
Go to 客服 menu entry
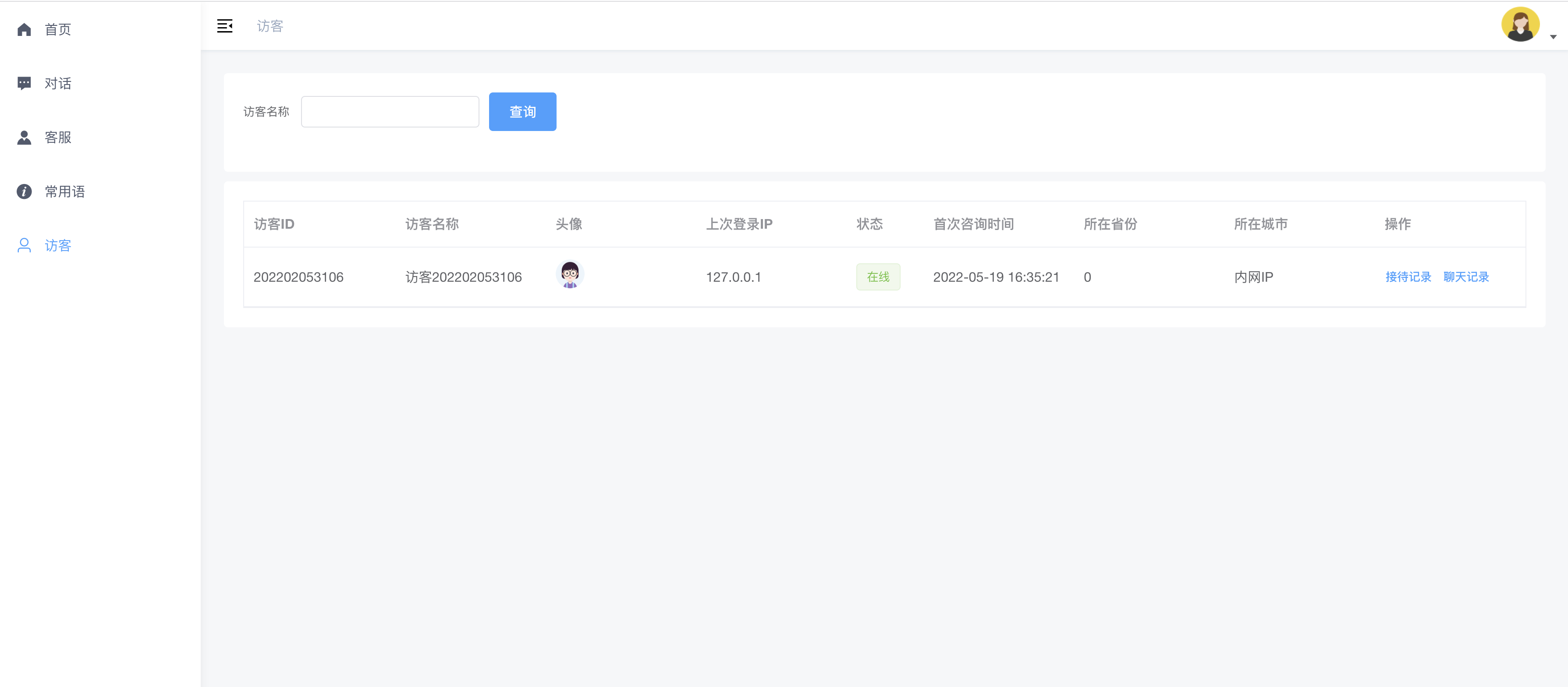(x=58, y=138)
